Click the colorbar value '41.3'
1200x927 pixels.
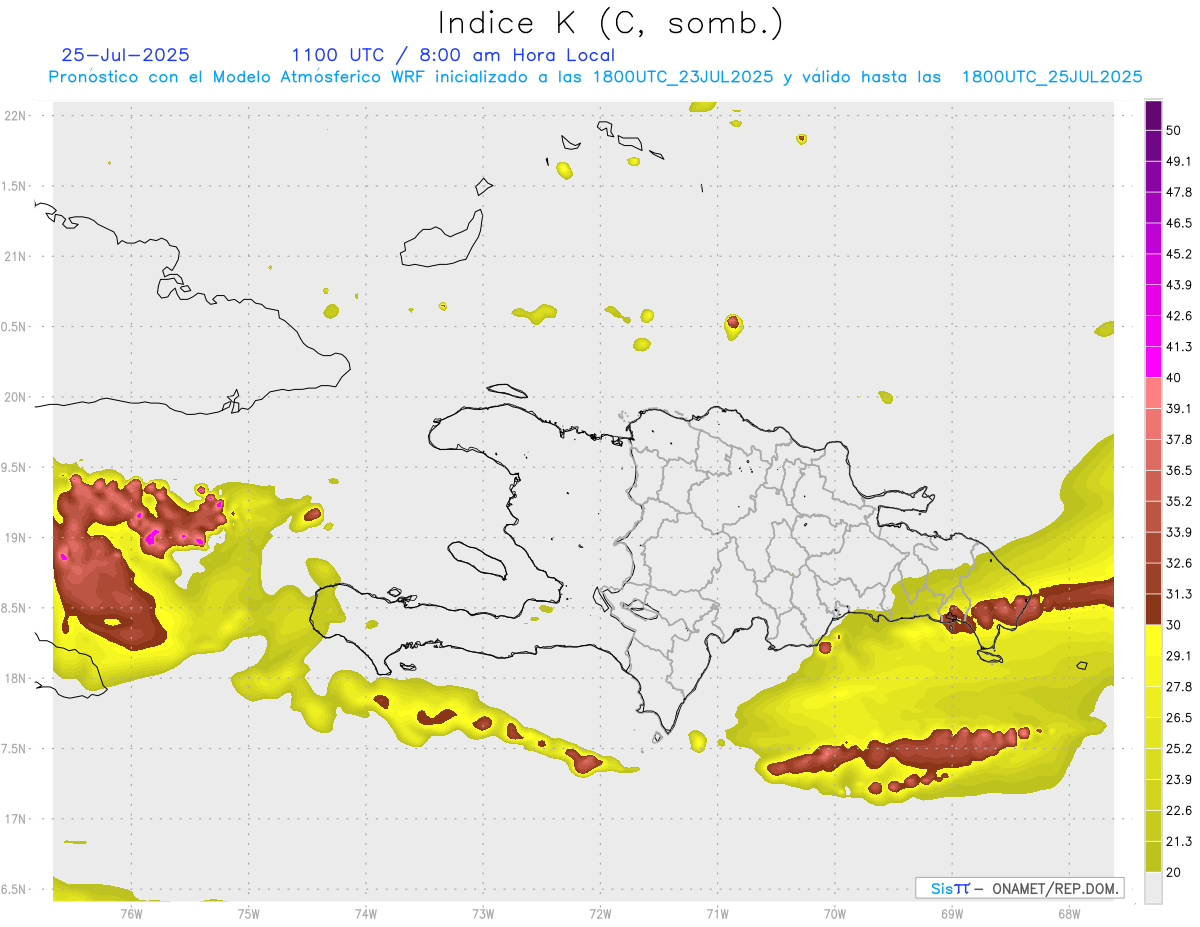click(1179, 347)
